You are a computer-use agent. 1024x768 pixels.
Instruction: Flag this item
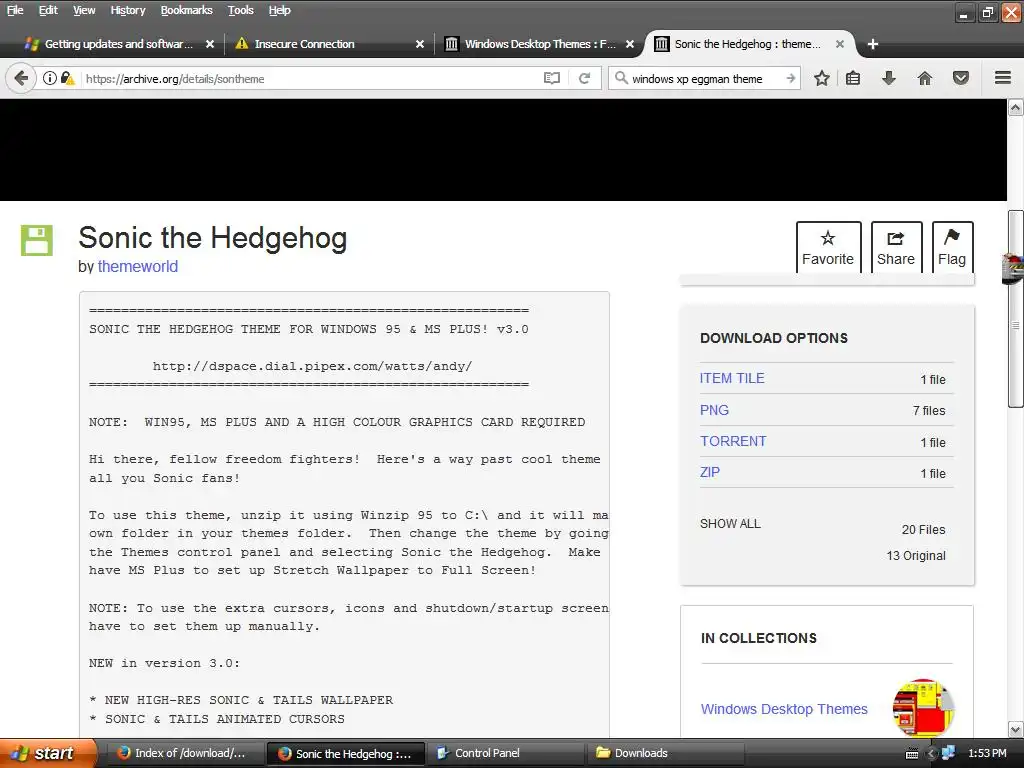click(x=952, y=247)
